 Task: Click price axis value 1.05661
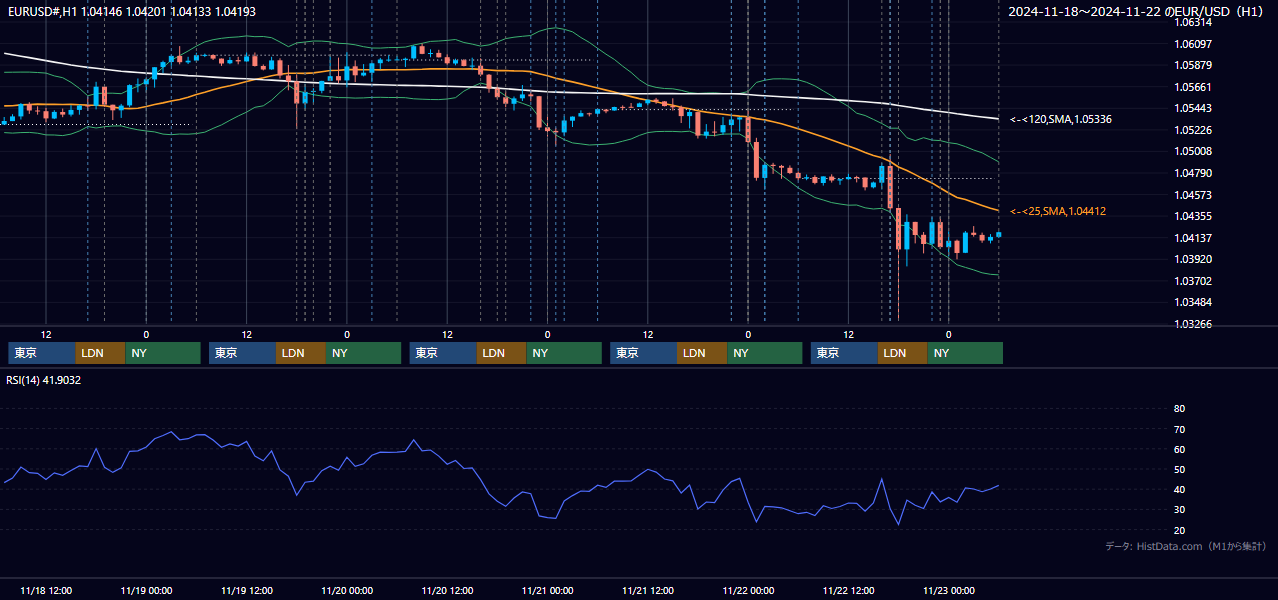(1193, 87)
